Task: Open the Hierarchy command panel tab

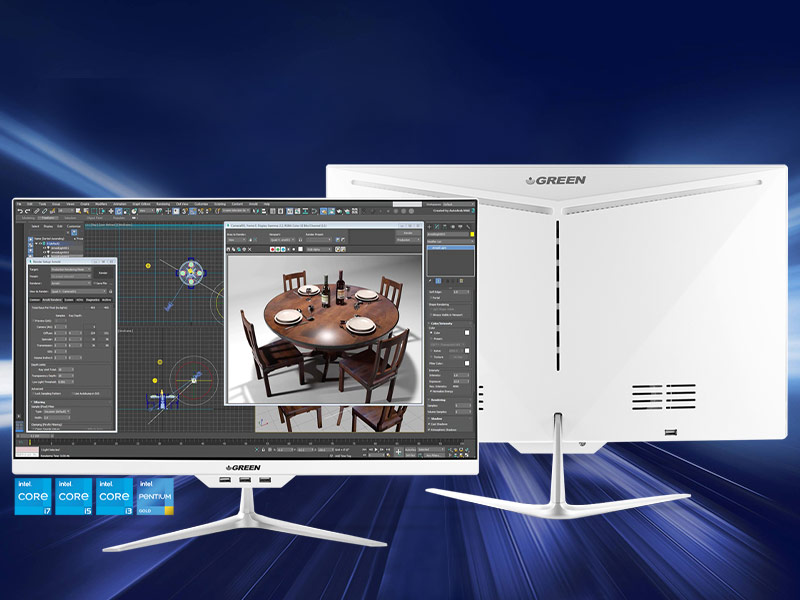Action: [445, 227]
